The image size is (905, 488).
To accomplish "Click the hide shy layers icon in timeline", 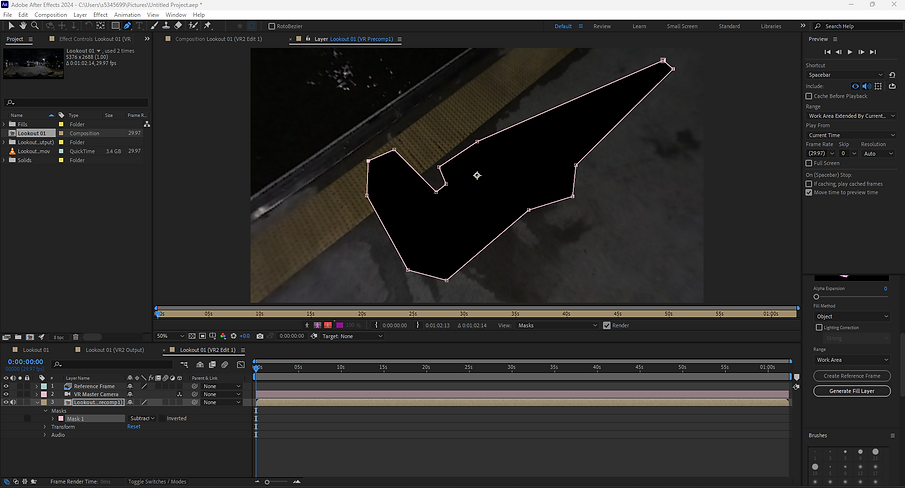I will [x=200, y=365].
